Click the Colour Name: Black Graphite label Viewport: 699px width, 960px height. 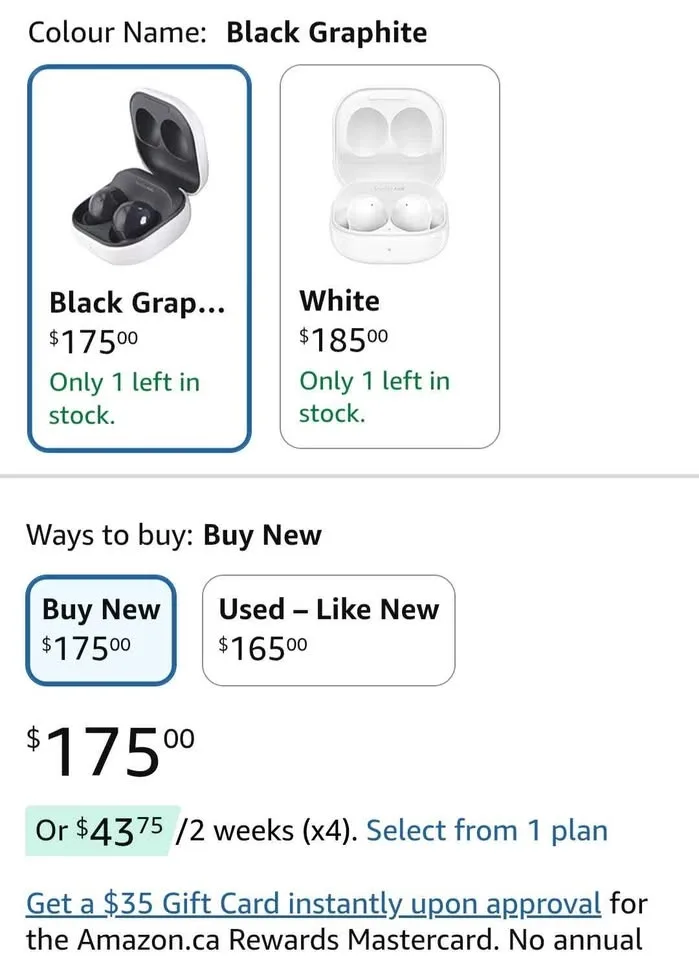(227, 31)
